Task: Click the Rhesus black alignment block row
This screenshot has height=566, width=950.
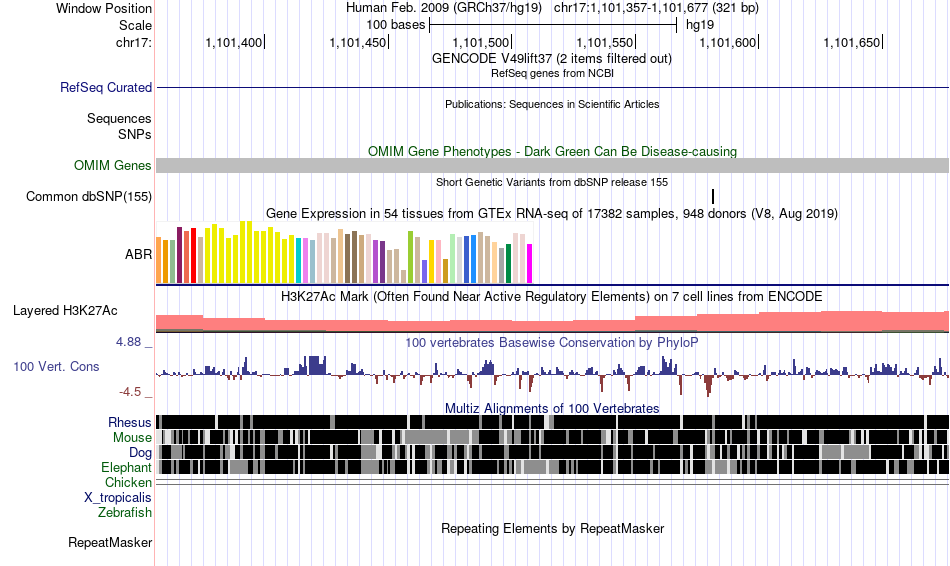Action: 553,422
